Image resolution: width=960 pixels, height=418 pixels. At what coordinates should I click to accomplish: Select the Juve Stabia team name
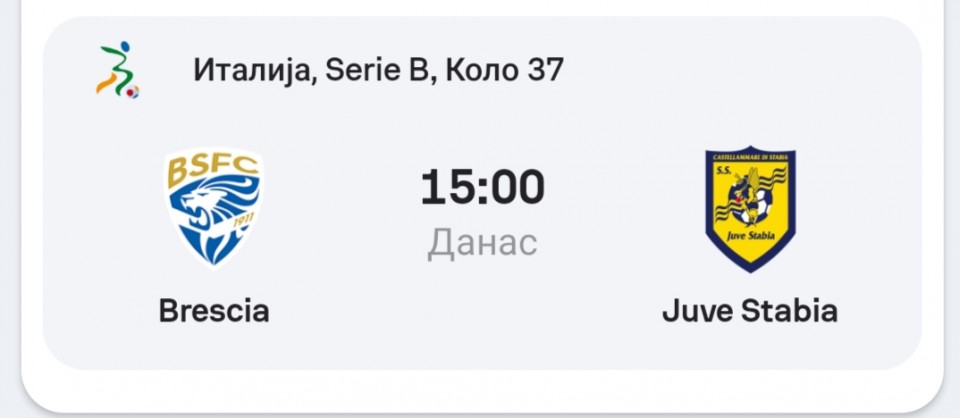(x=750, y=311)
